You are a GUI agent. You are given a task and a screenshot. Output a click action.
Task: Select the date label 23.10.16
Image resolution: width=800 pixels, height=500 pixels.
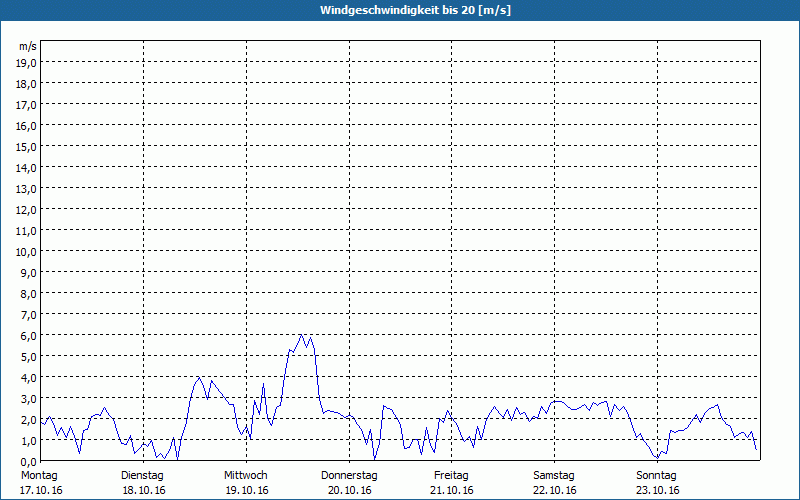click(x=657, y=490)
